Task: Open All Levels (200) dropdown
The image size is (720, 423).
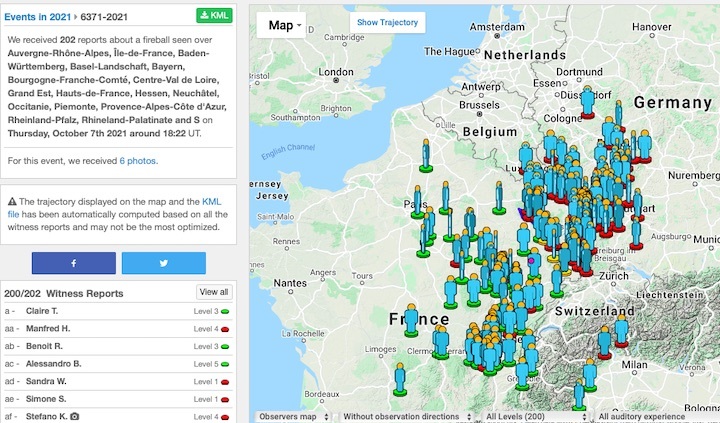Action: coord(535,417)
